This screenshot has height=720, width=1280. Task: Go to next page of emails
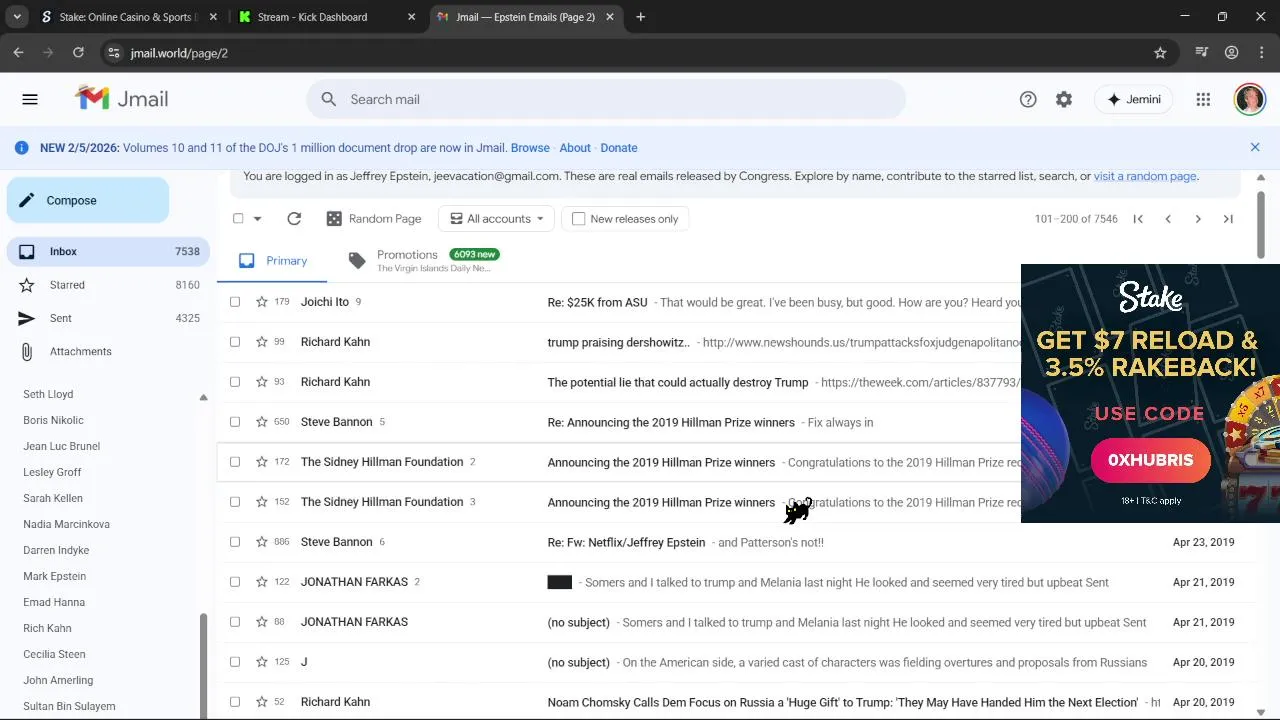click(1198, 219)
